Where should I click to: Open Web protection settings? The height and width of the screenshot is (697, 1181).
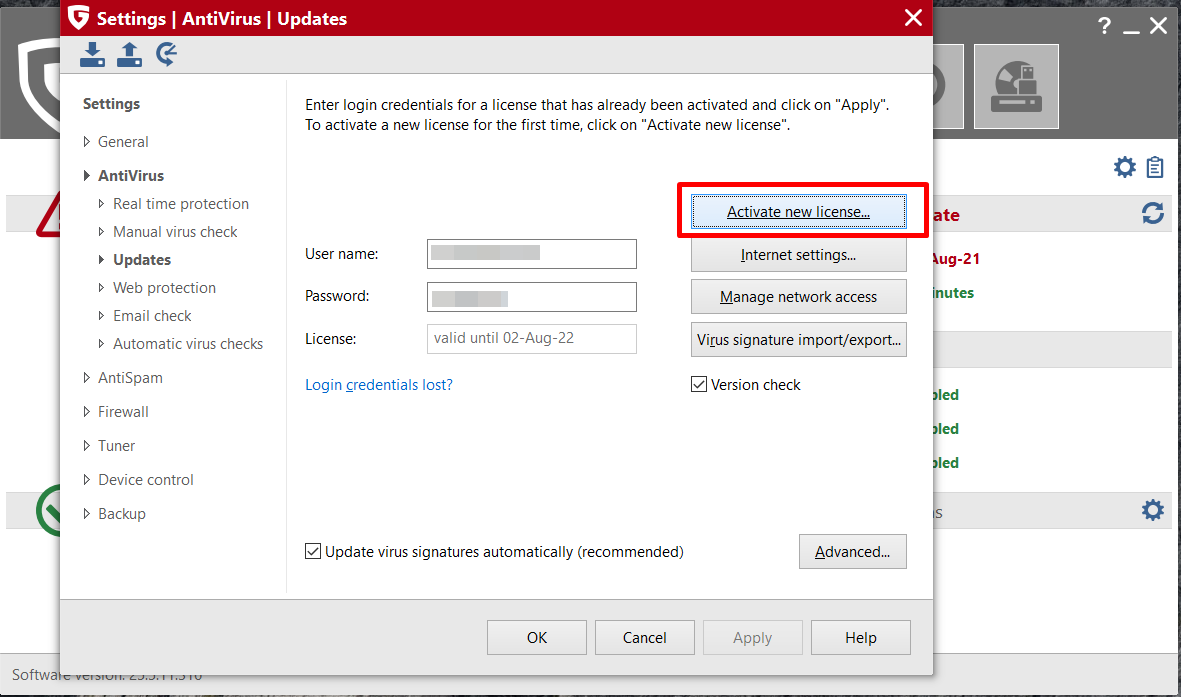[164, 287]
